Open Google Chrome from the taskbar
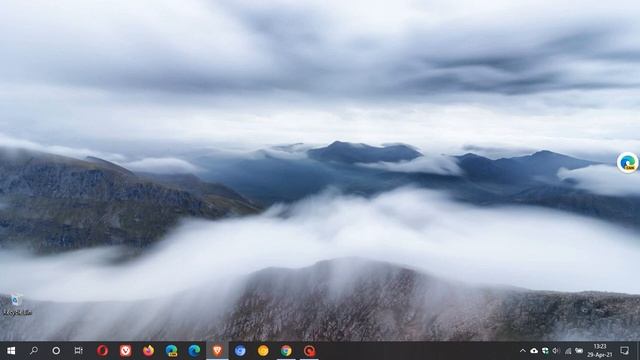 pyautogui.click(x=286, y=351)
